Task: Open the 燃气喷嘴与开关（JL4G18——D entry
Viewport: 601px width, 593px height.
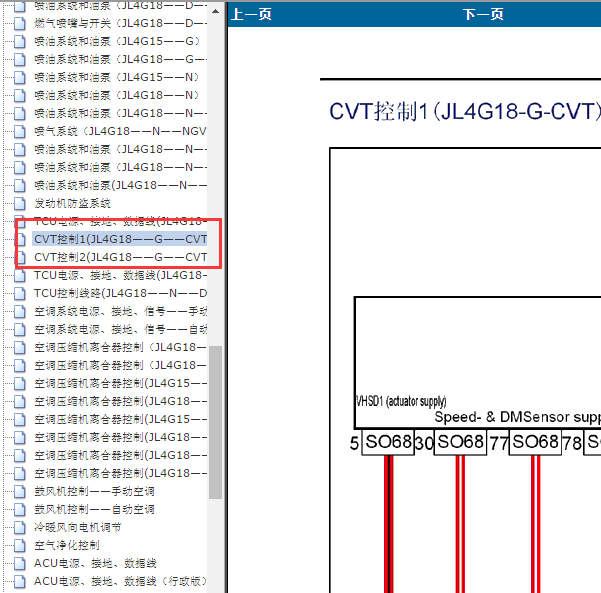Action: pos(120,23)
